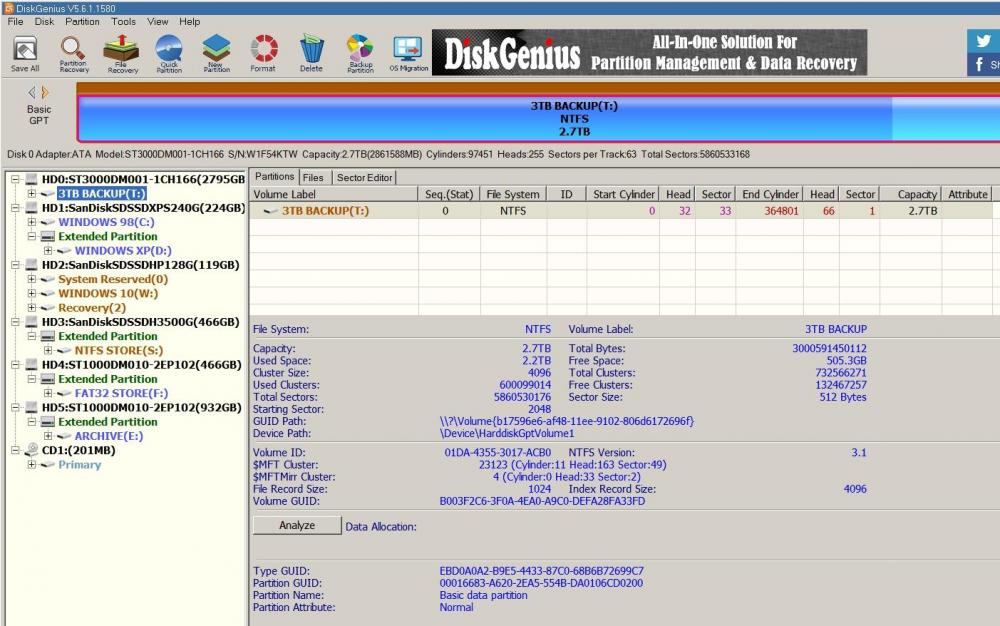Select ARCHIVE(E:) partition in tree
Screen dimensions: 1000x626
(x=108, y=436)
